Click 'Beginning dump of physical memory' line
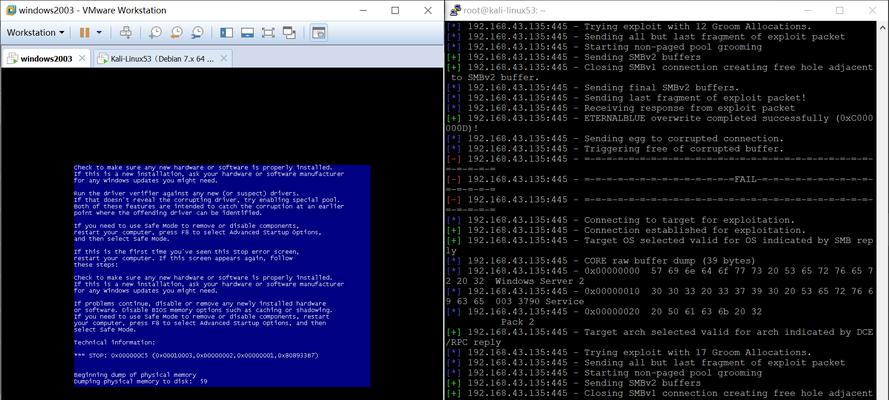Viewport: 889px width, 400px height. [135, 375]
